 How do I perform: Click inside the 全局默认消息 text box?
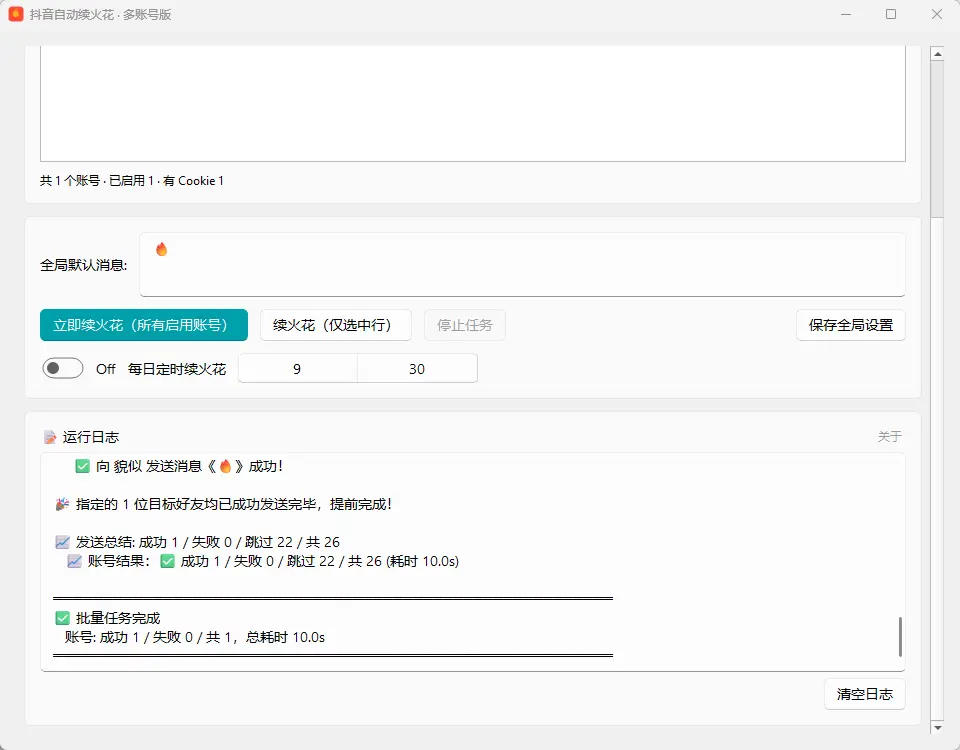coord(522,264)
